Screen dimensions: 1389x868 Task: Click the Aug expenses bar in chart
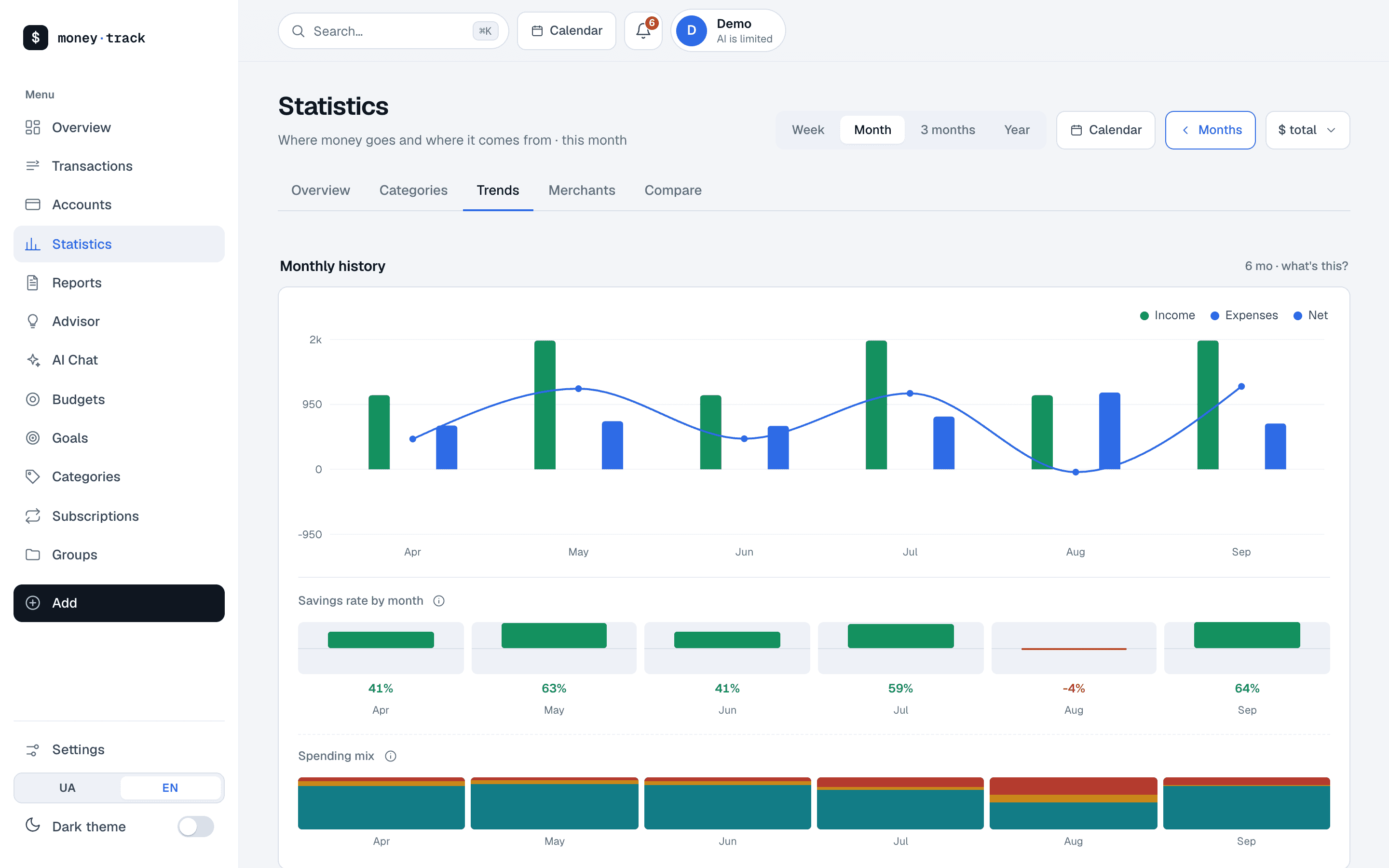click(x=1109, y=431)
